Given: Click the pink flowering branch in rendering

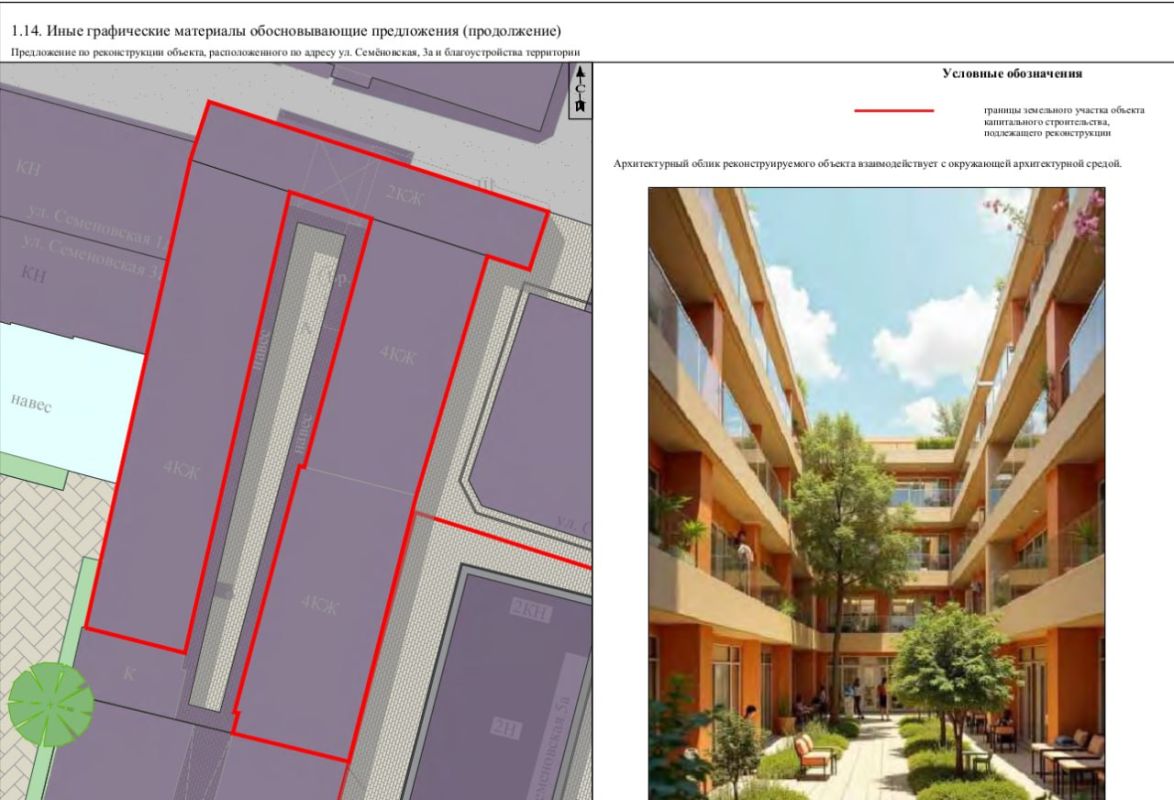Looking at the screenshot, I should pyautogui.click(x=1063, y=217).
